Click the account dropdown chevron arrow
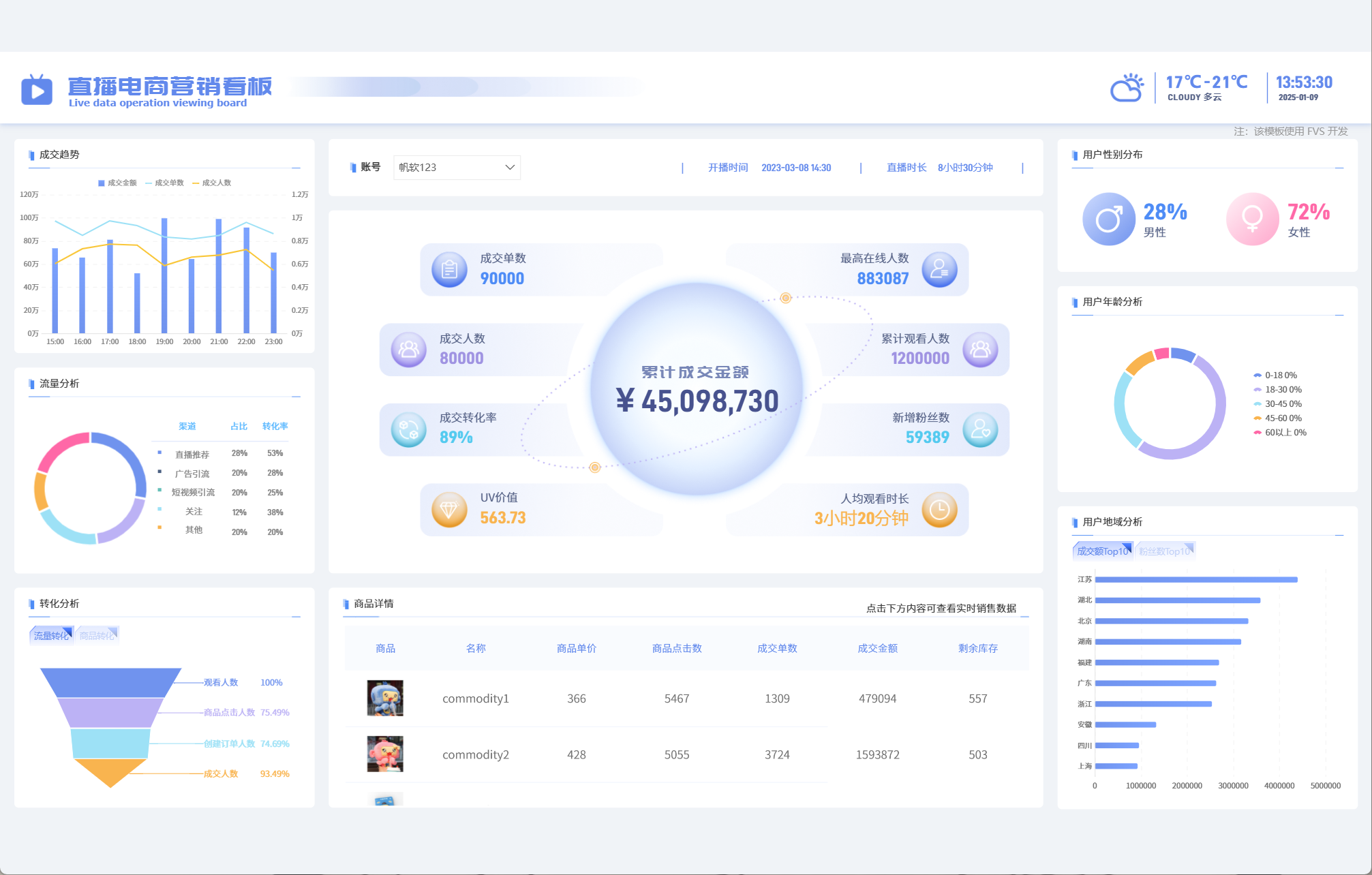 tap(509, 168)
